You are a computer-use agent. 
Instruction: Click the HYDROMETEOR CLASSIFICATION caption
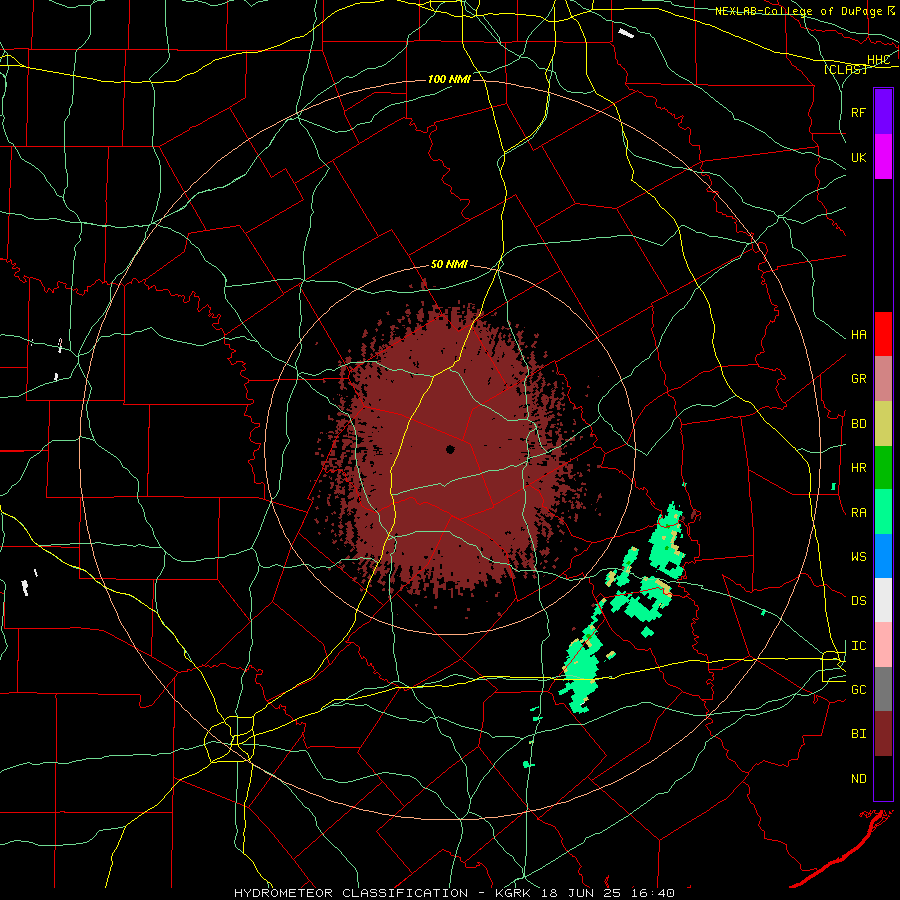pos(351,893)
